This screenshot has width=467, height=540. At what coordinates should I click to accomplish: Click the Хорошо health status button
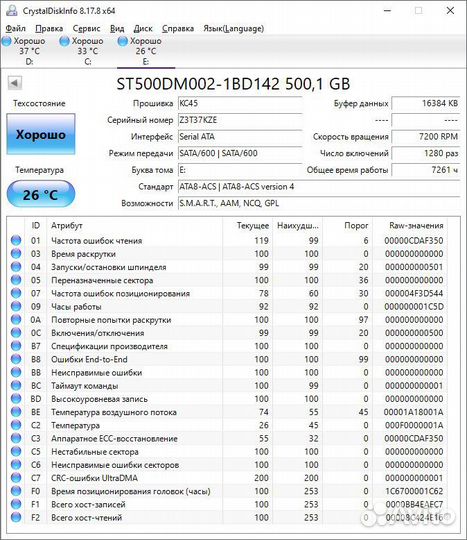pyautogui.click(x=41, y=134)
